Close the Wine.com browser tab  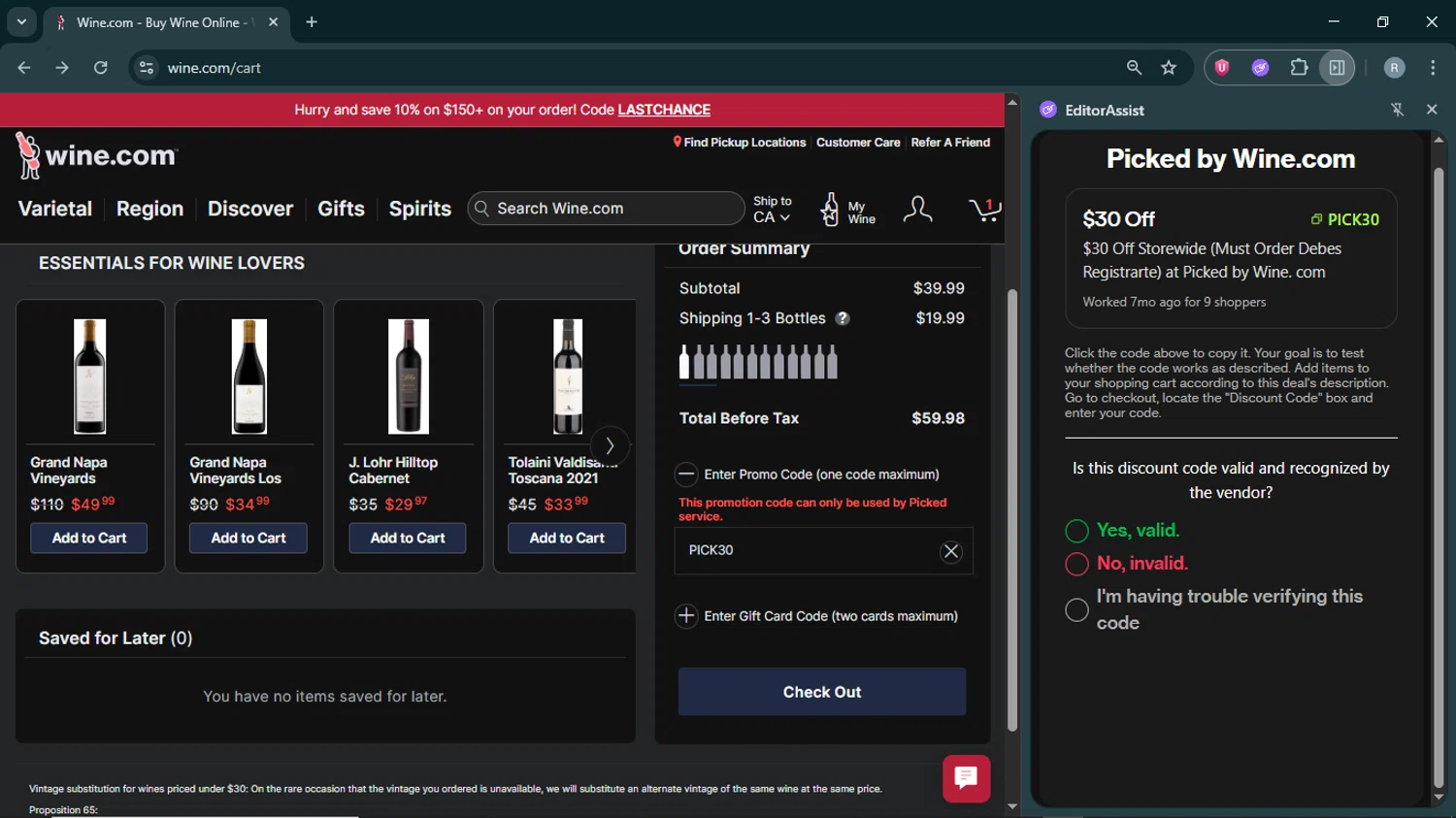(x=274, y=22)
